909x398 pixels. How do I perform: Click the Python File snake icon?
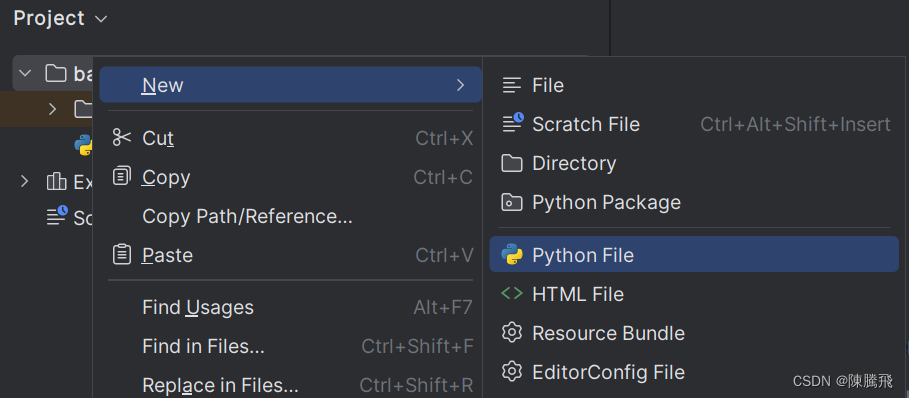512,255
